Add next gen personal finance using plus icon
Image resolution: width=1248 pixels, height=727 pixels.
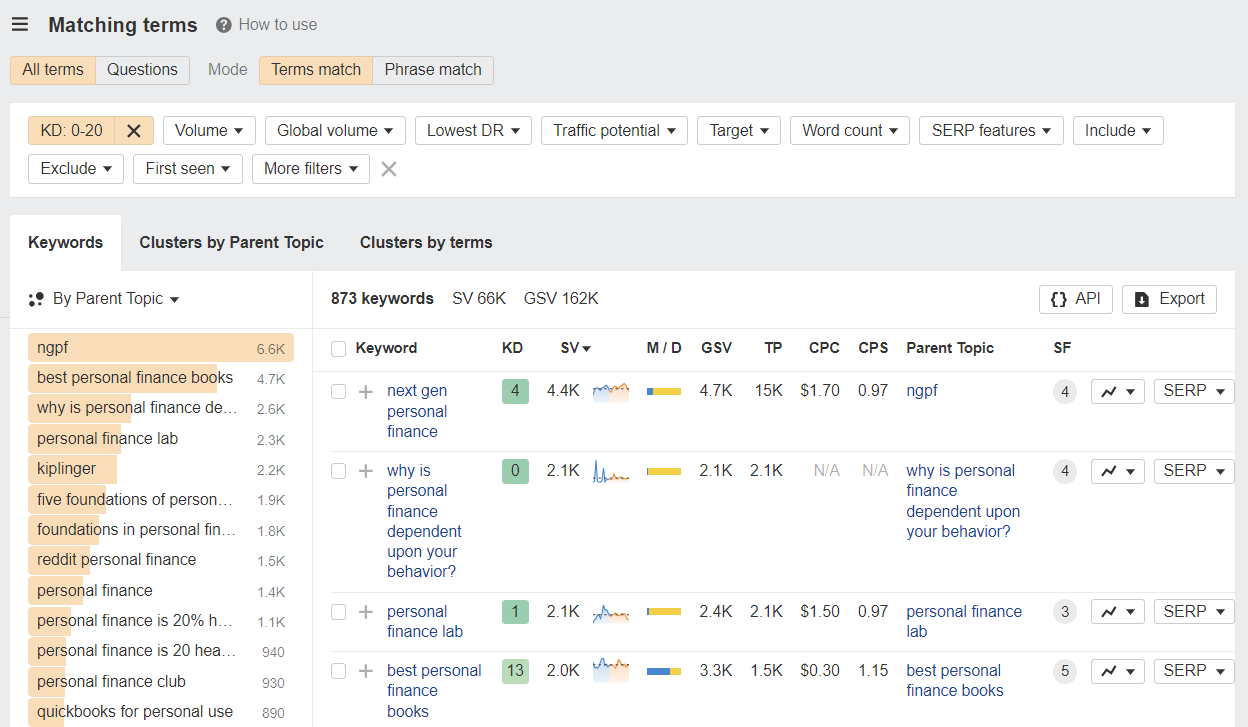[364, 390]
